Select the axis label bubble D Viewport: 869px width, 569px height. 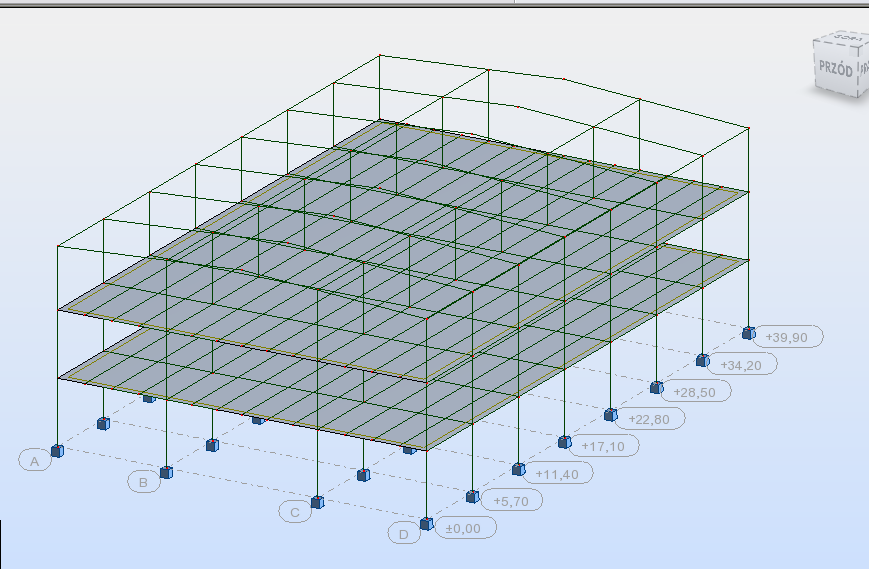pos(403,534)
